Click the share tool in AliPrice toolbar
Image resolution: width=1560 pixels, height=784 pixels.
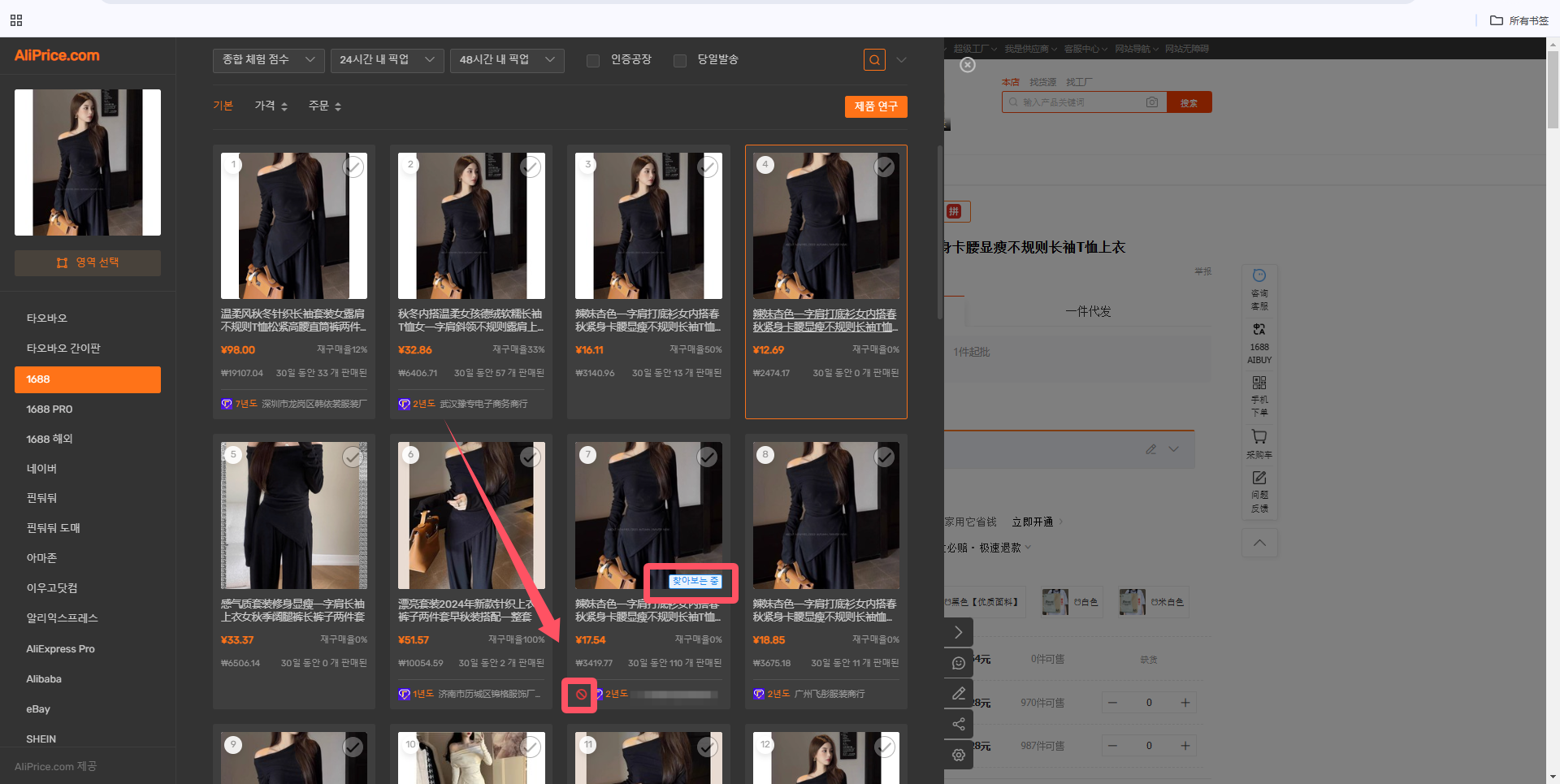[x=959, y=724]
